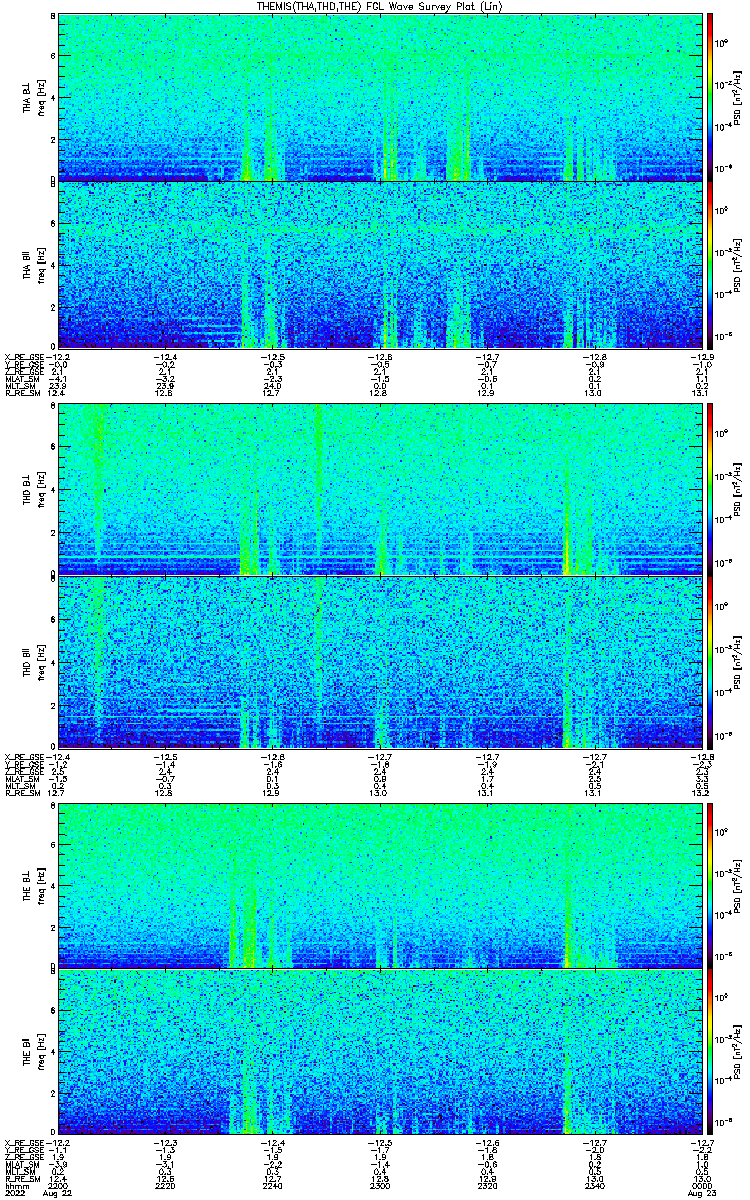Select the THE B-parallel spectrogram panel
Viewport: 750px width, 1200px height.
(379, 1051)
